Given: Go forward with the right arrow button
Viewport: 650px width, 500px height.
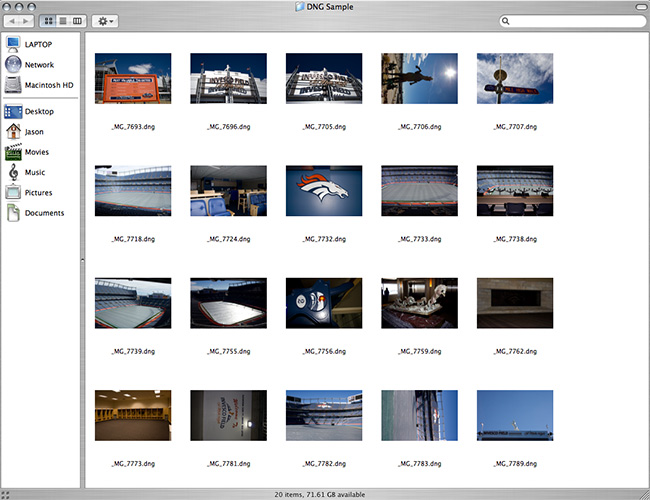Looking at the screenshot, I should coord(27,21).
